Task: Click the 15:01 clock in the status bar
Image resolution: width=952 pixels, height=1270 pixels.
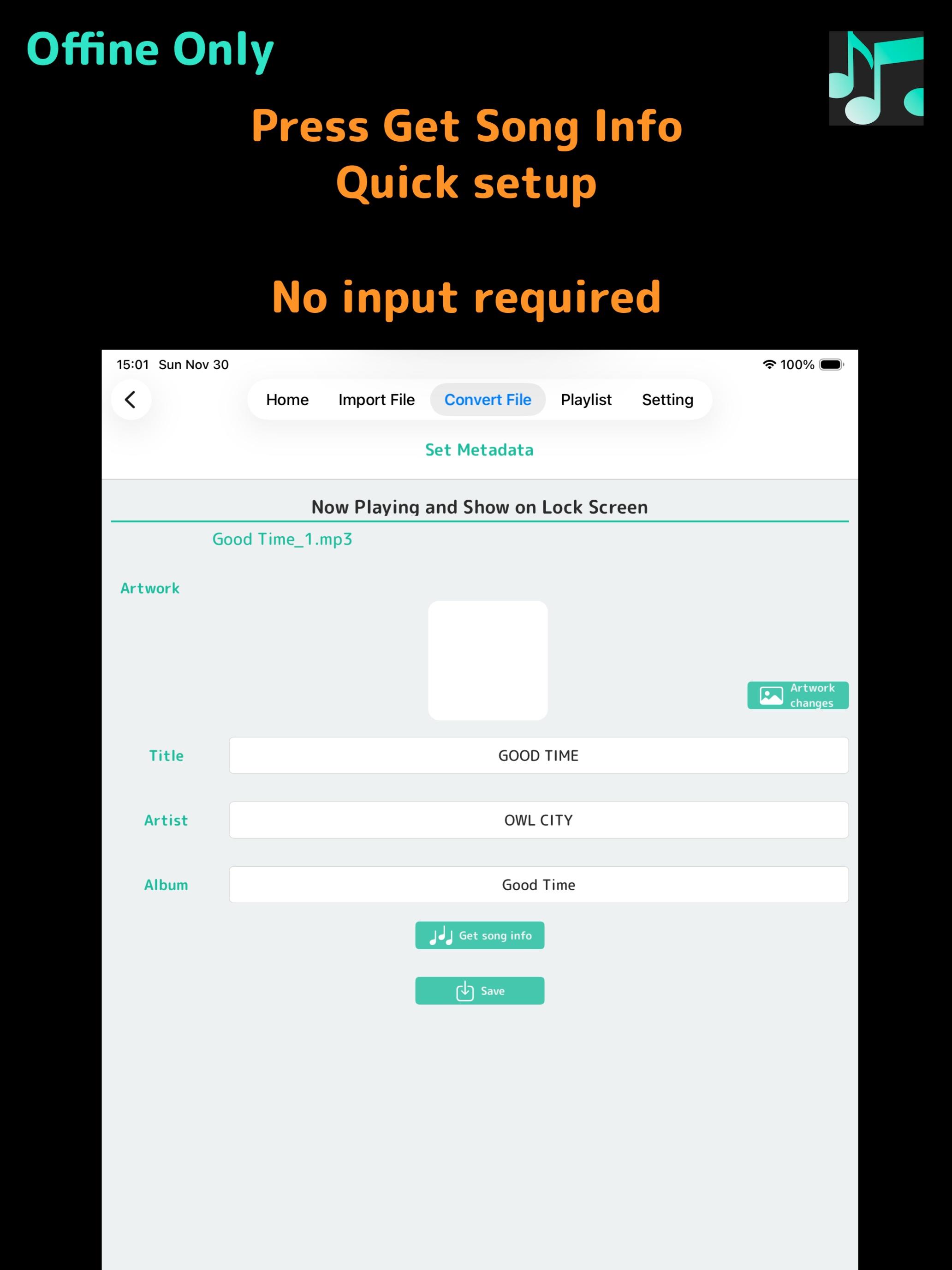Action: [132, 365]
